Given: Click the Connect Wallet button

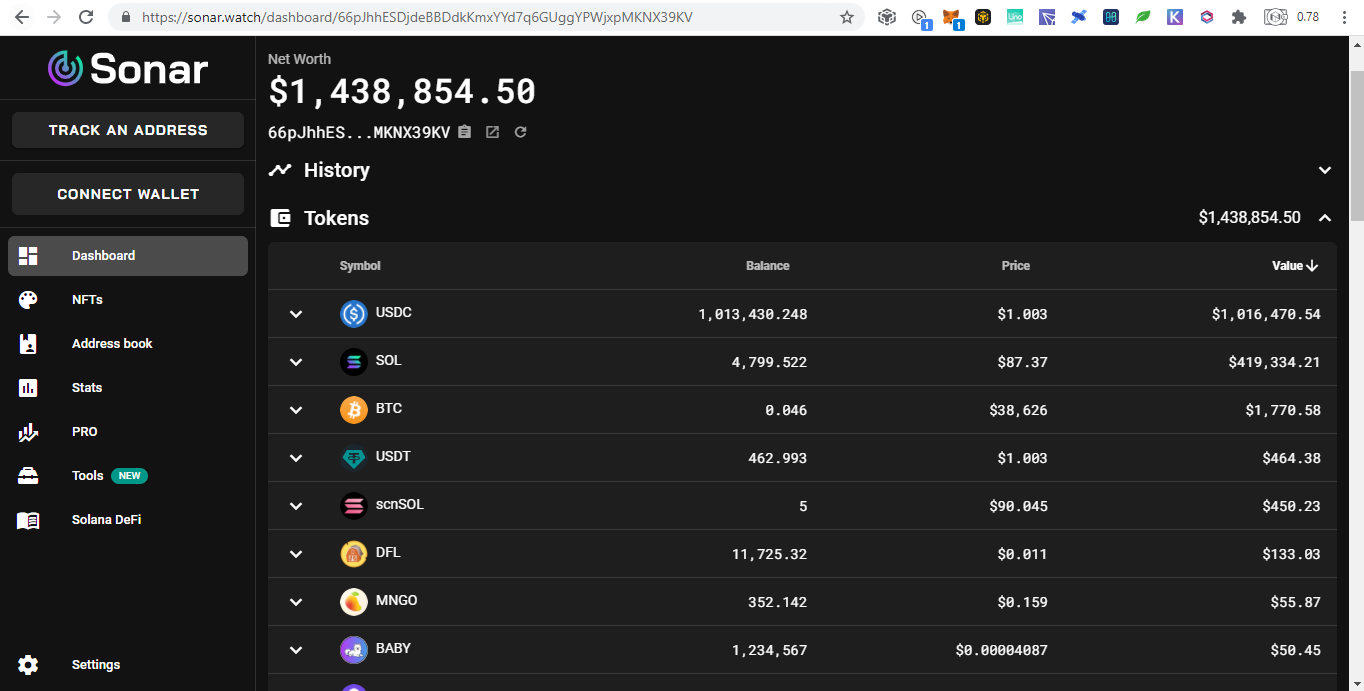Looking at the screenshot, I should click(x=128, y=194).
